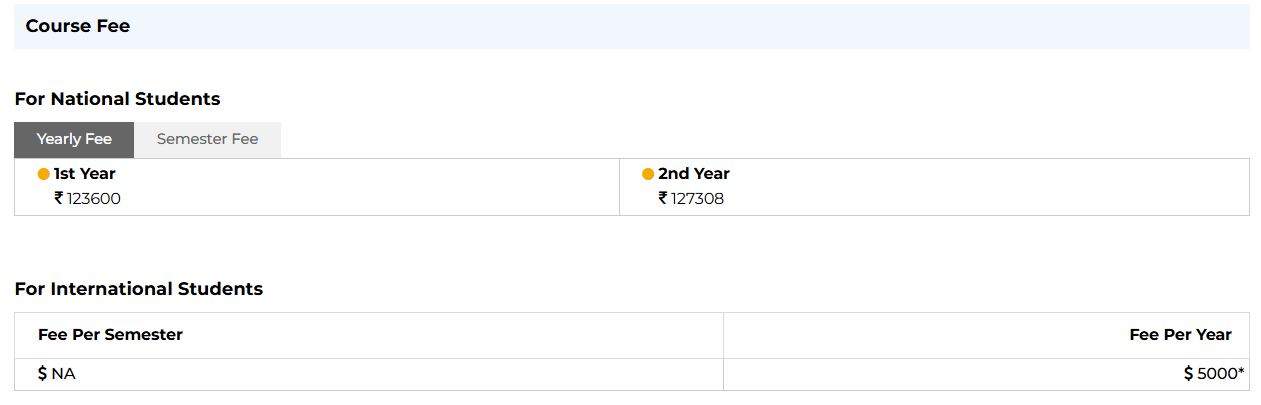The height and width of the screenshot is (405, 1261).
Task: Click the orange dot beside 1st Year
Action: (x=44, y=174)
